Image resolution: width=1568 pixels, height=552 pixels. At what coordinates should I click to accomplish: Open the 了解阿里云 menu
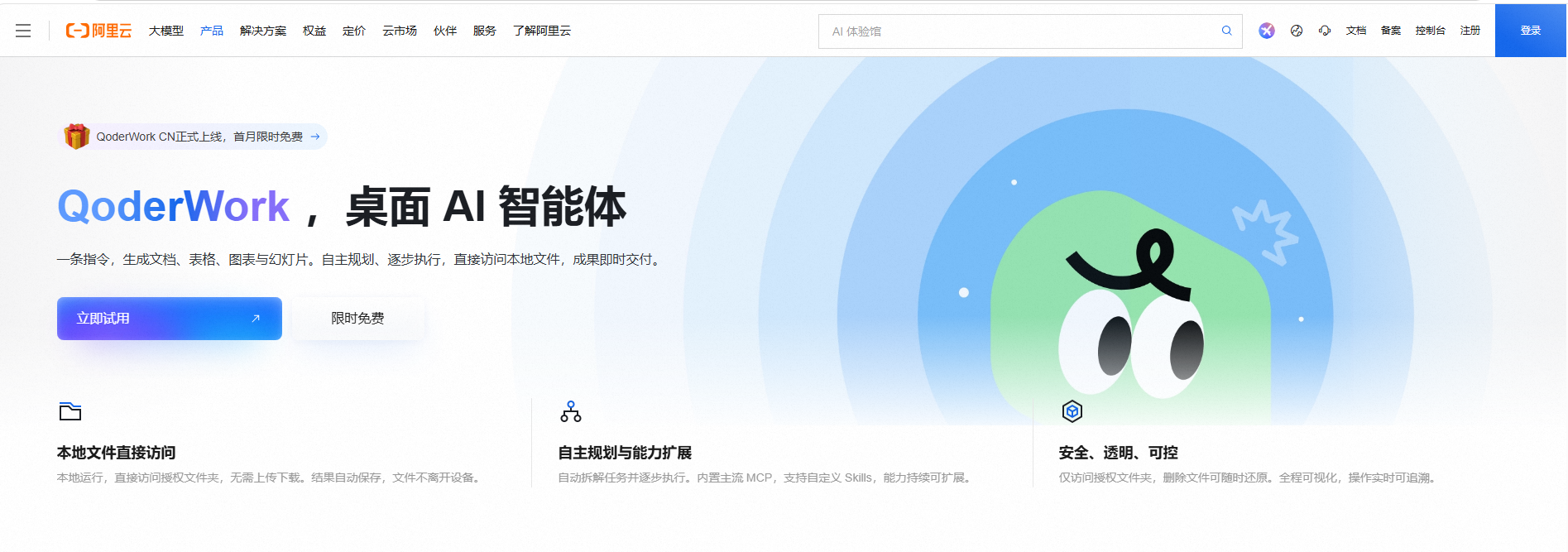(x=542, y=31)
